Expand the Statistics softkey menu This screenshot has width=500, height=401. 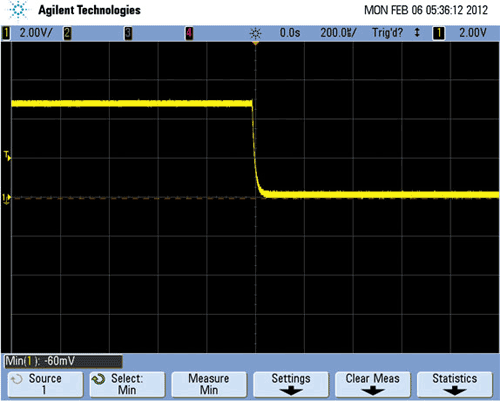(x=455, y=384)
